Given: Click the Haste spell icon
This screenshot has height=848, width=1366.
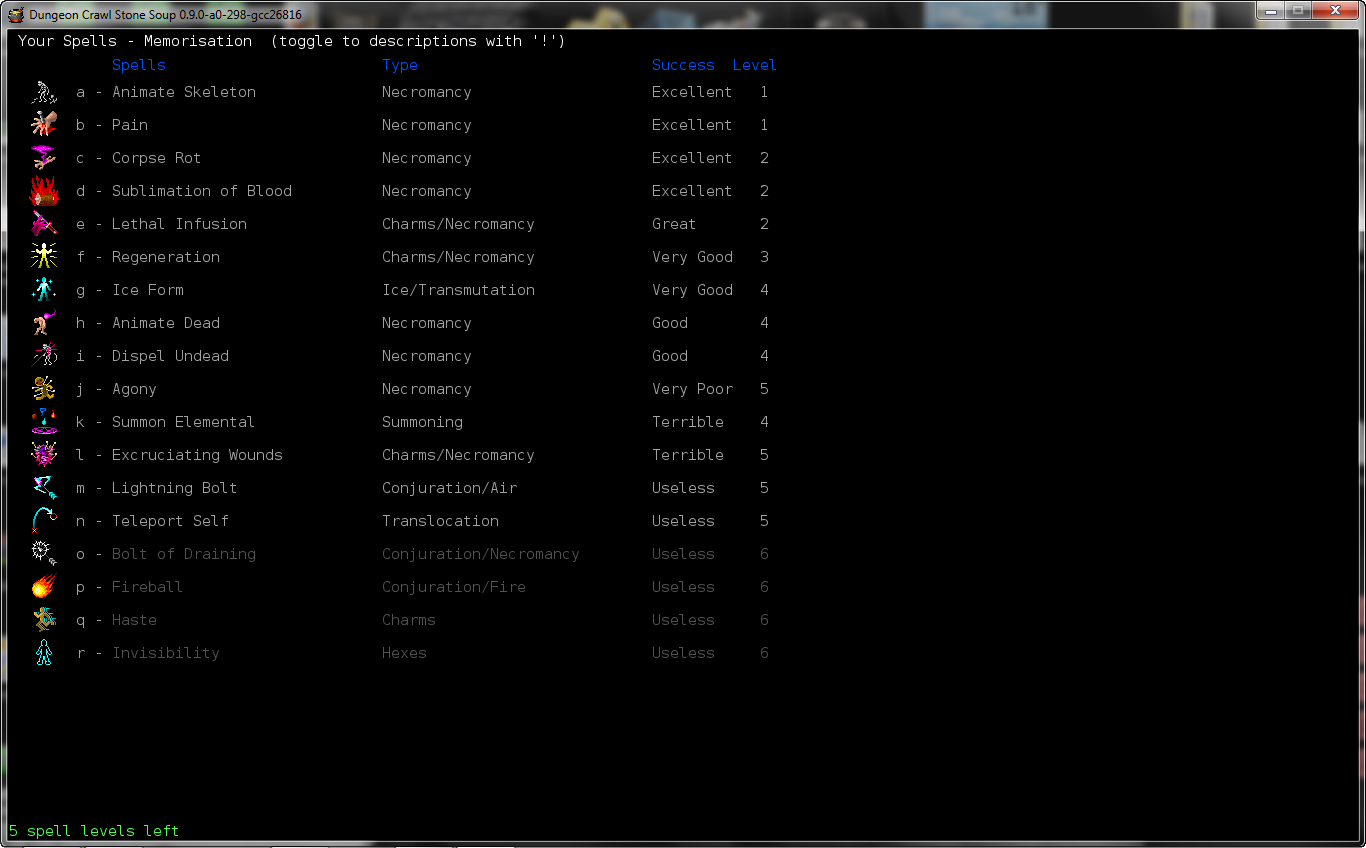Looking at the screenshot, I should point(44,620).
